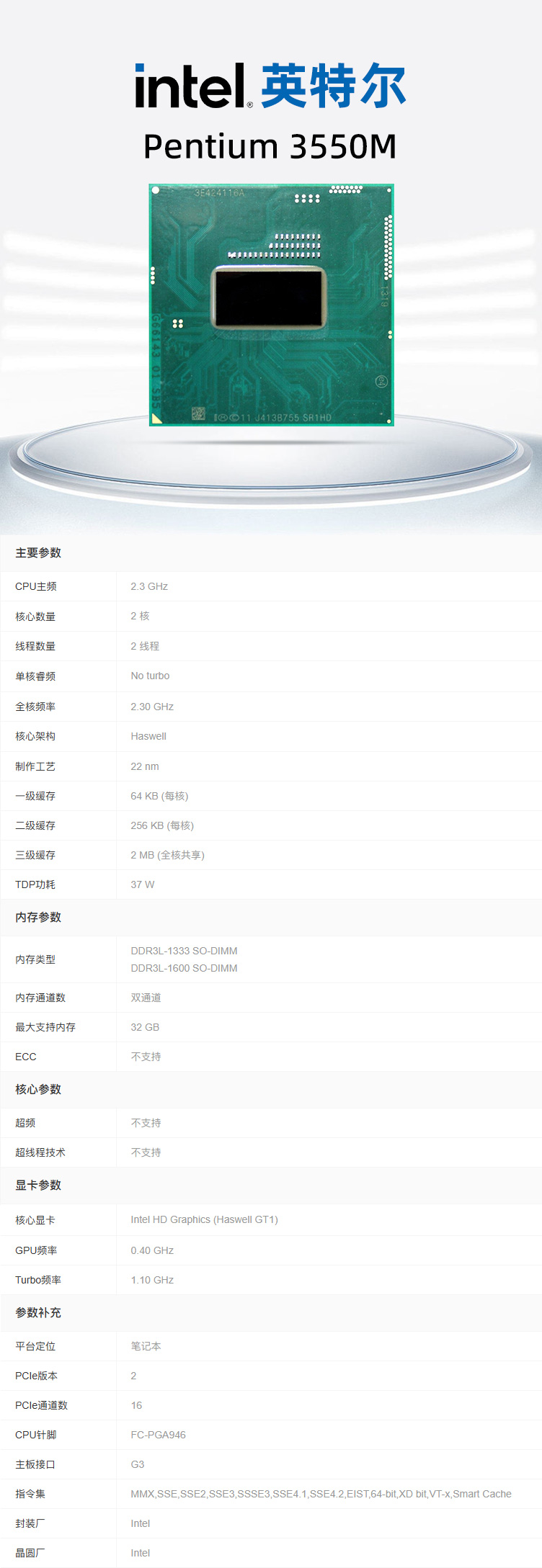Click the 封装厂 label
Viewport: 542px width, 1568px height.
(30, 1523)
